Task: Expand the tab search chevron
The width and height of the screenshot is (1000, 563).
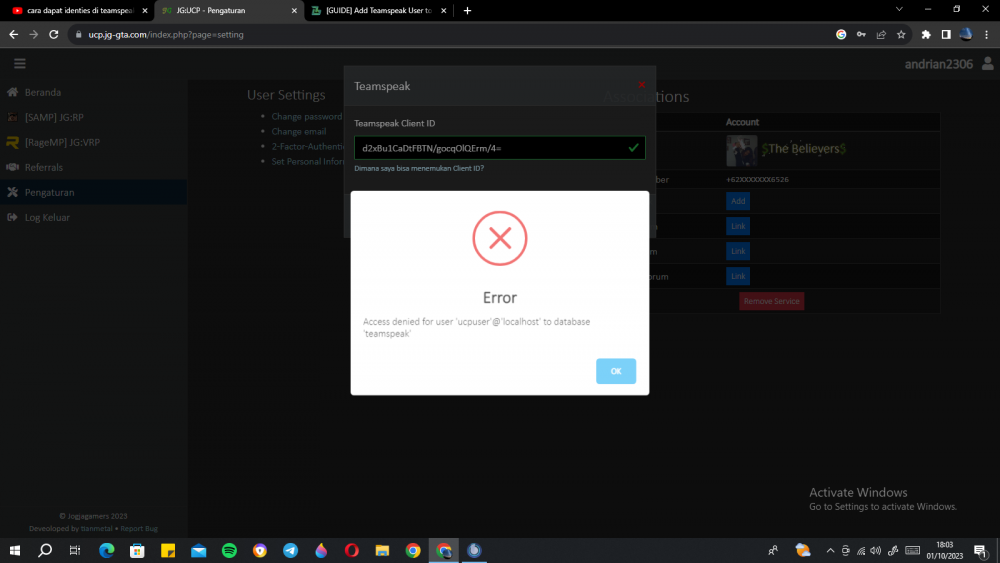Action: 899,10
